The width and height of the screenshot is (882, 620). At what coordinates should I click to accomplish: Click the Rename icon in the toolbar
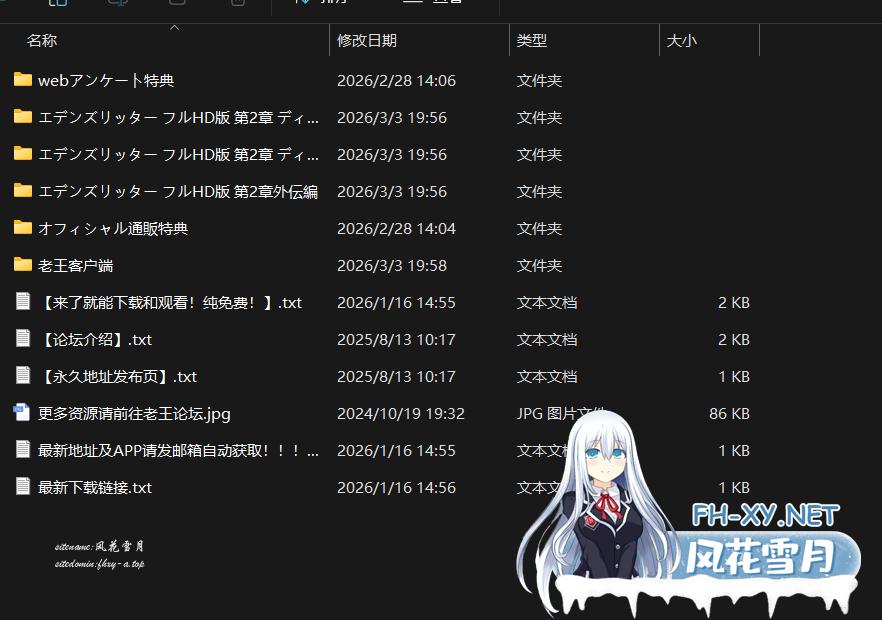[x=177, y=4]
